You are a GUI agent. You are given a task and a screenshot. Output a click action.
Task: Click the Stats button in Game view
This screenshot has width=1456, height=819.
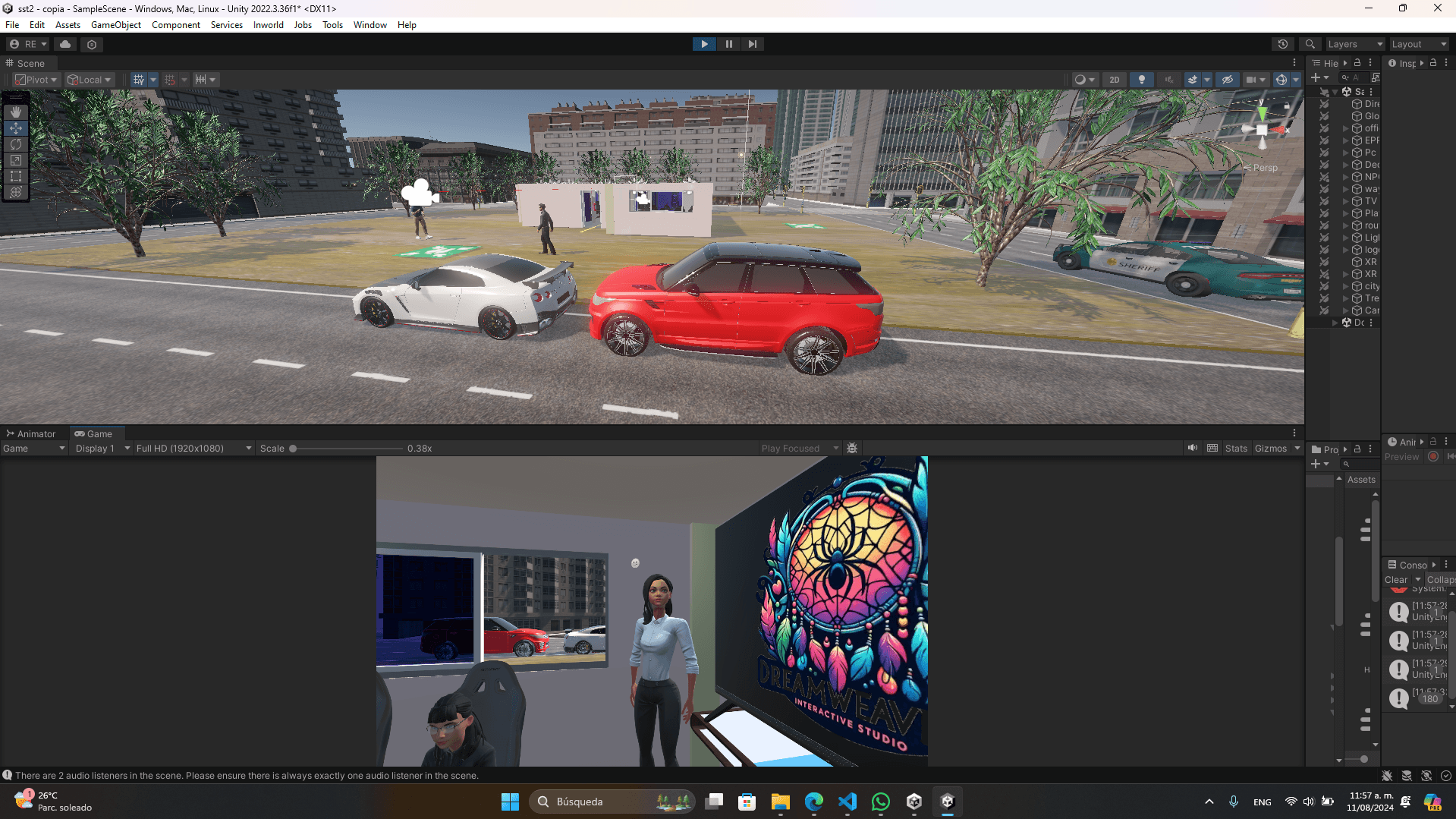[1236, 449]
